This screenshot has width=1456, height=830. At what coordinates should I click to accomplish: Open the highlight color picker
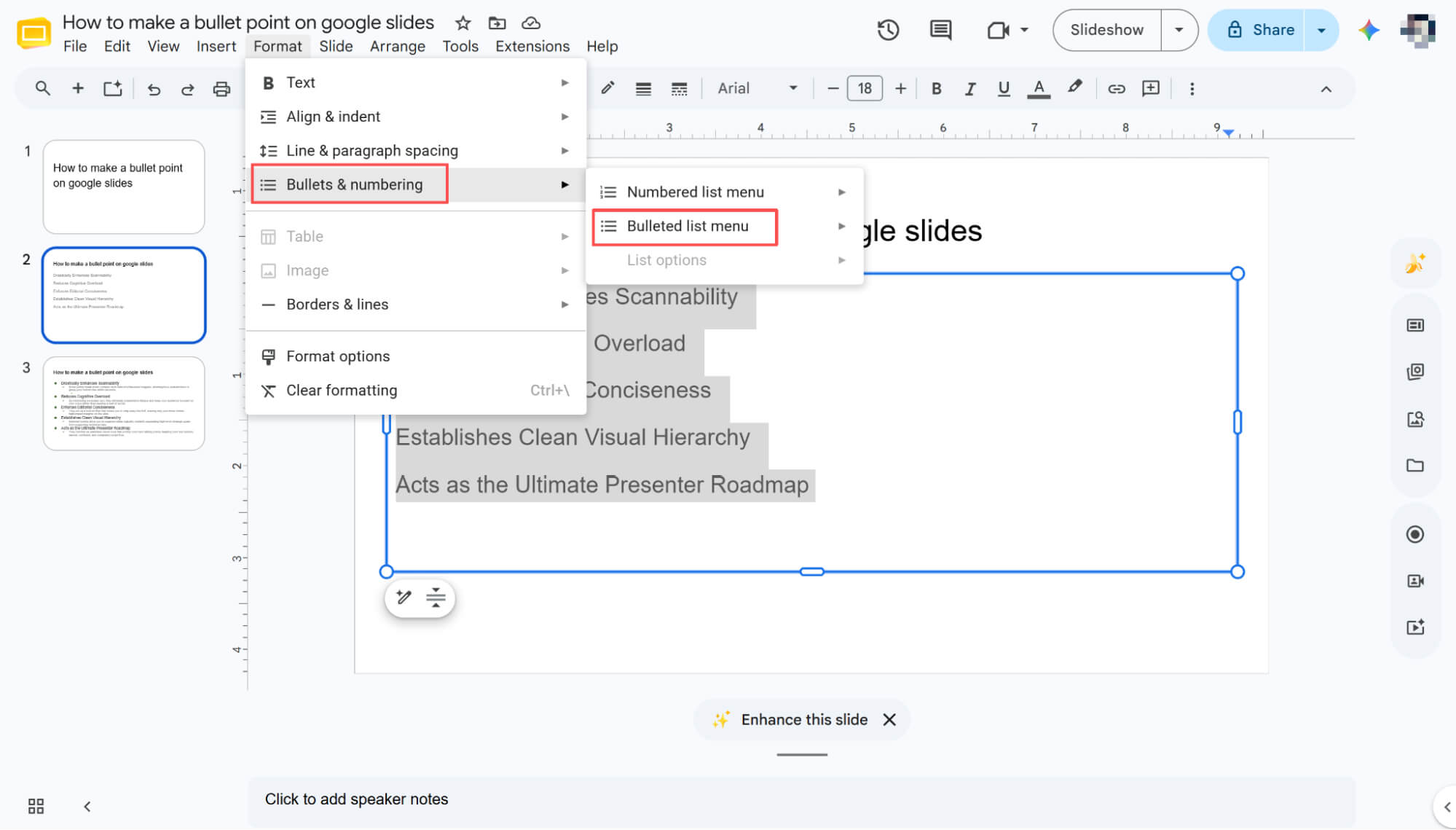tap(1074, 87)
